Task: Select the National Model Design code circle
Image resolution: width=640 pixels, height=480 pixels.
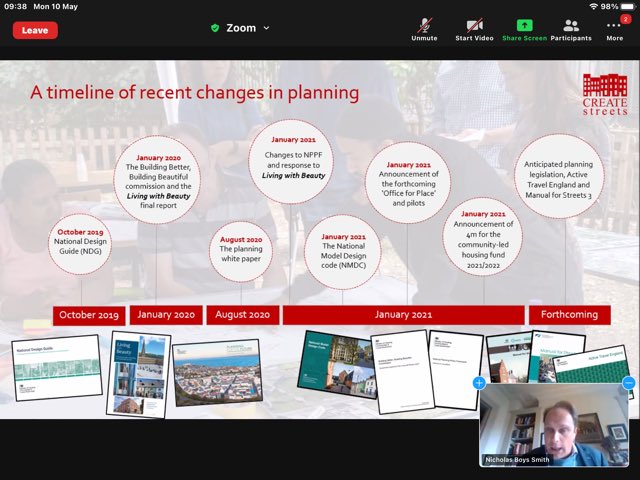Action: click(x=343, y=252)
